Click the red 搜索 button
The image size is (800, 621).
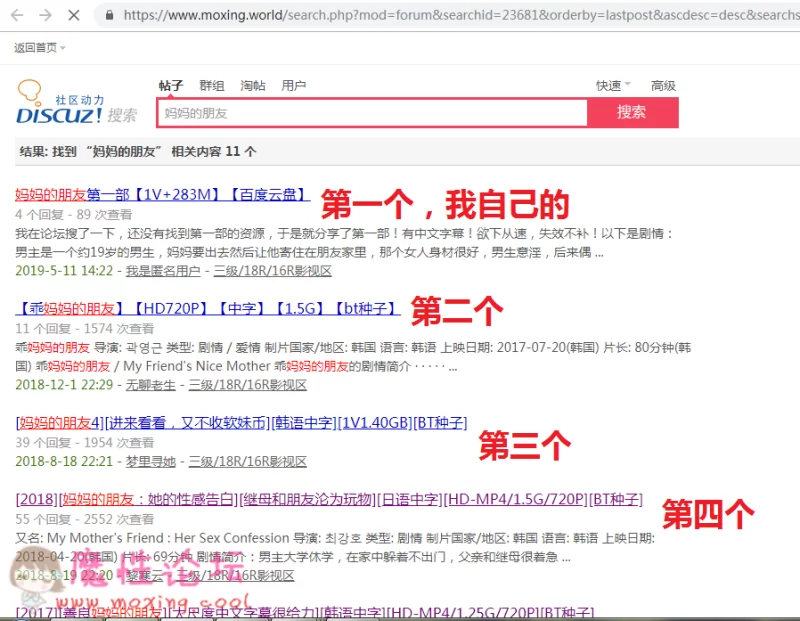pyautogui.click(x=632, y=112)
